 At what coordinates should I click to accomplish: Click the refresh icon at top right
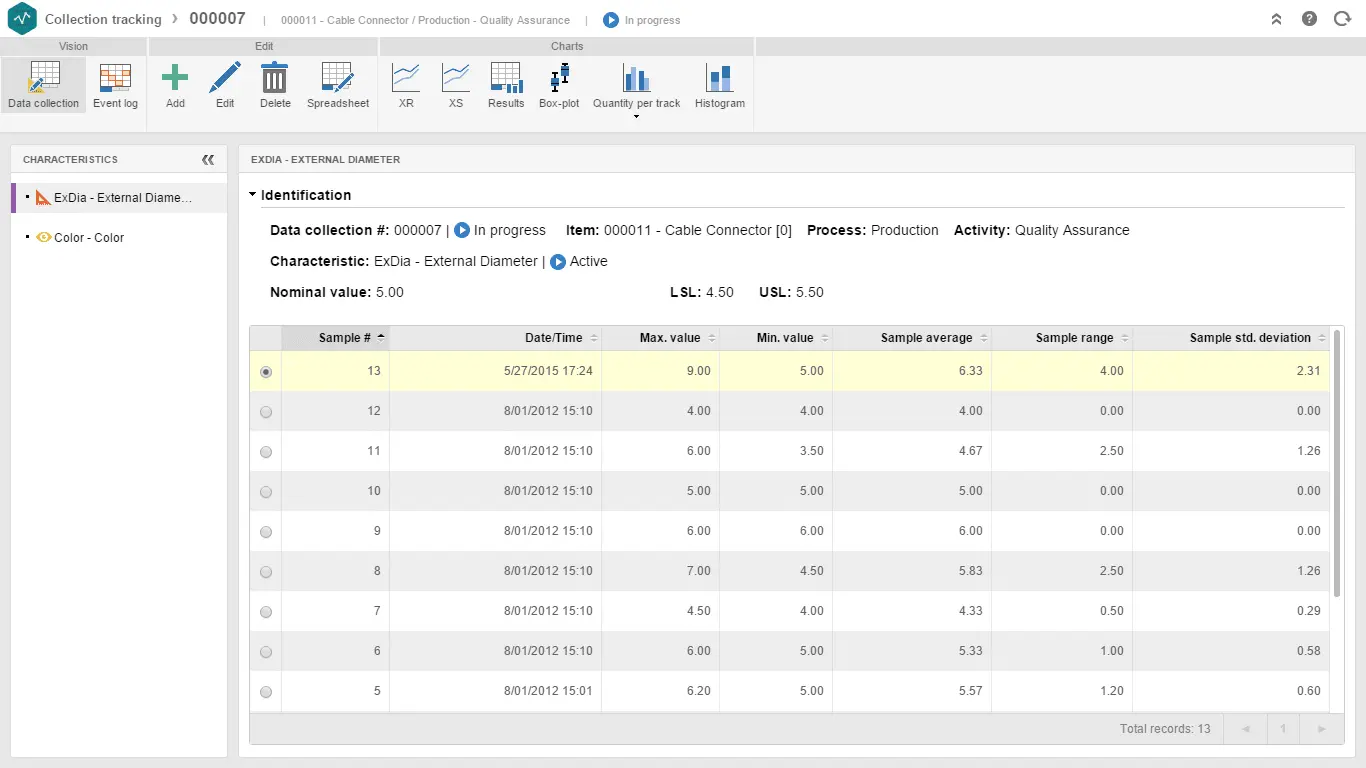pyautogui.click(x=1342, y=19)
